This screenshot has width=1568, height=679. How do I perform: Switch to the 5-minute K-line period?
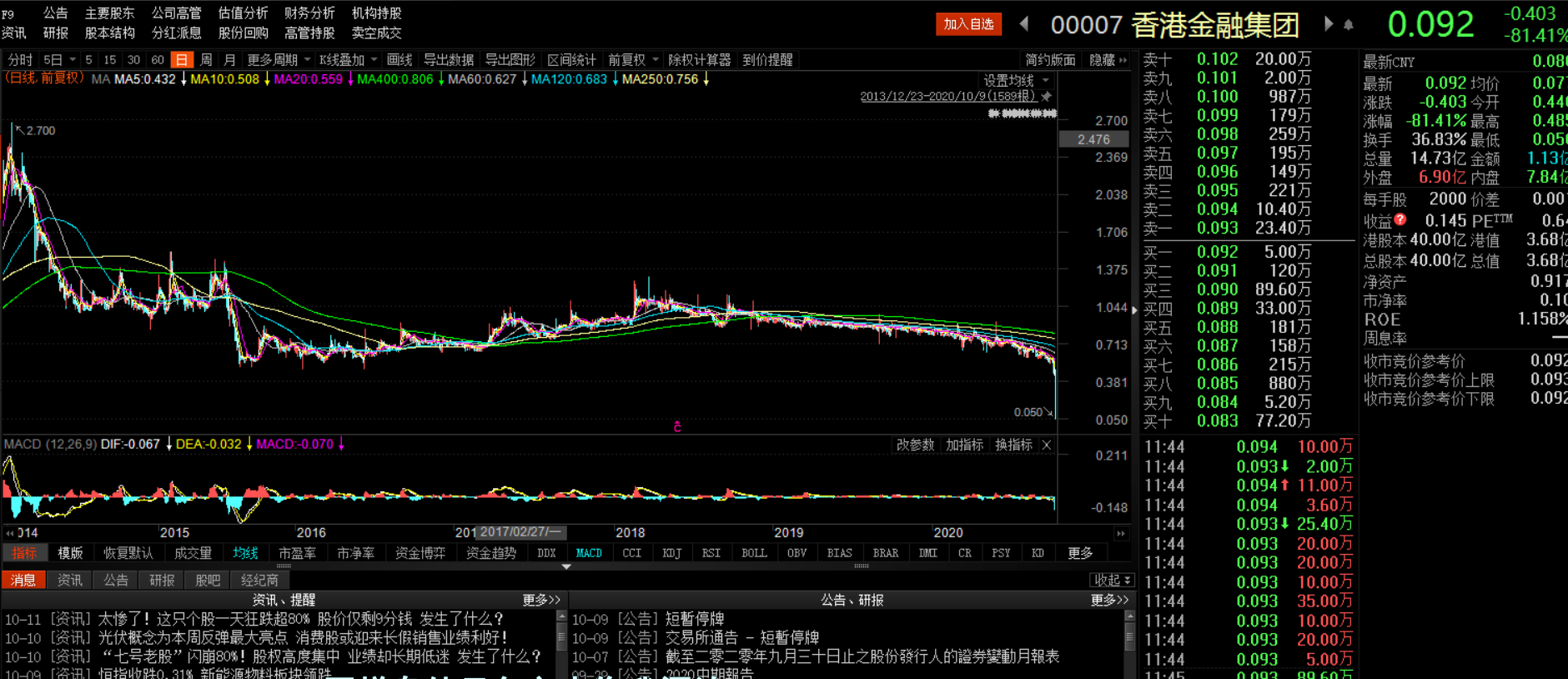[x=88, y=60]
